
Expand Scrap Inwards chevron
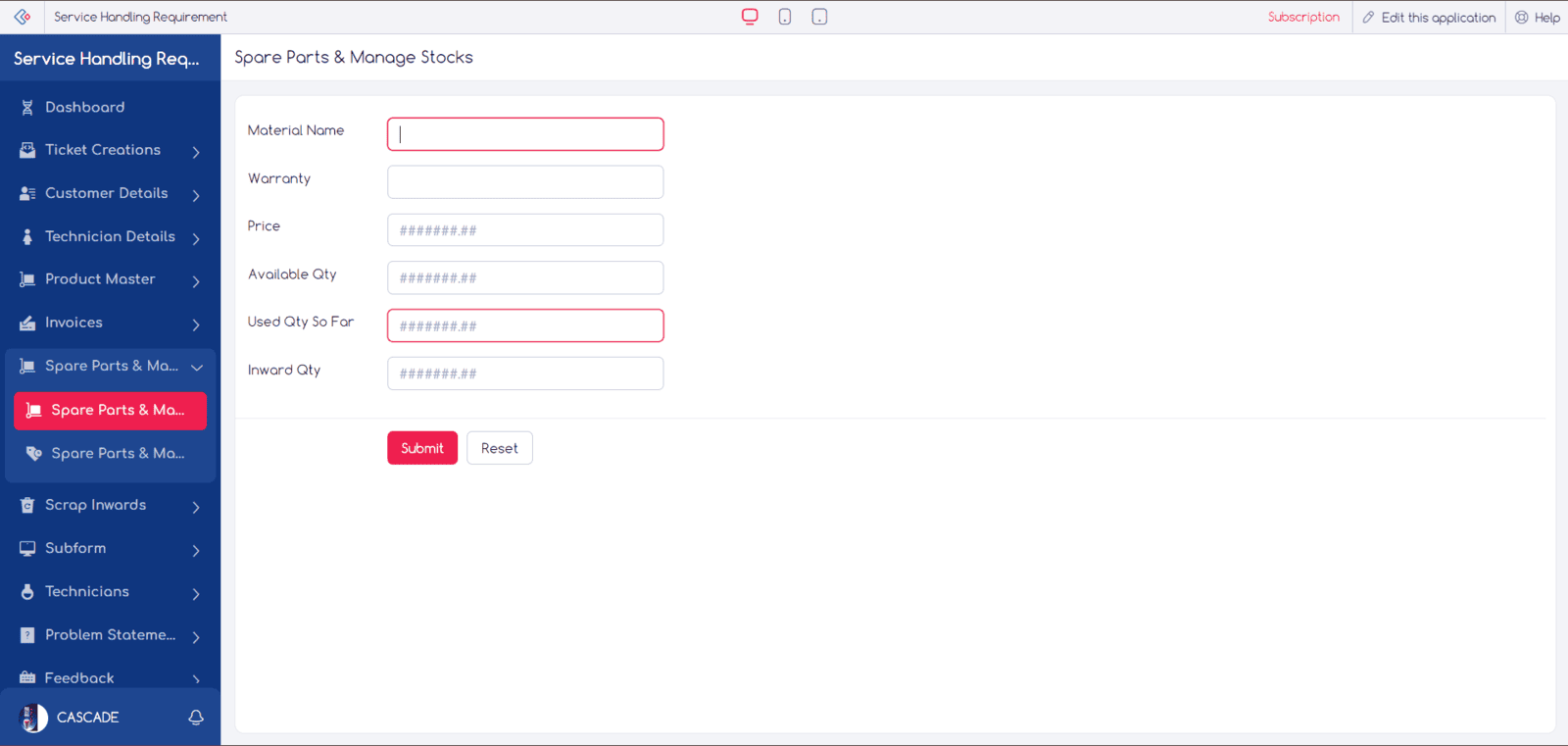coord(196,507)
